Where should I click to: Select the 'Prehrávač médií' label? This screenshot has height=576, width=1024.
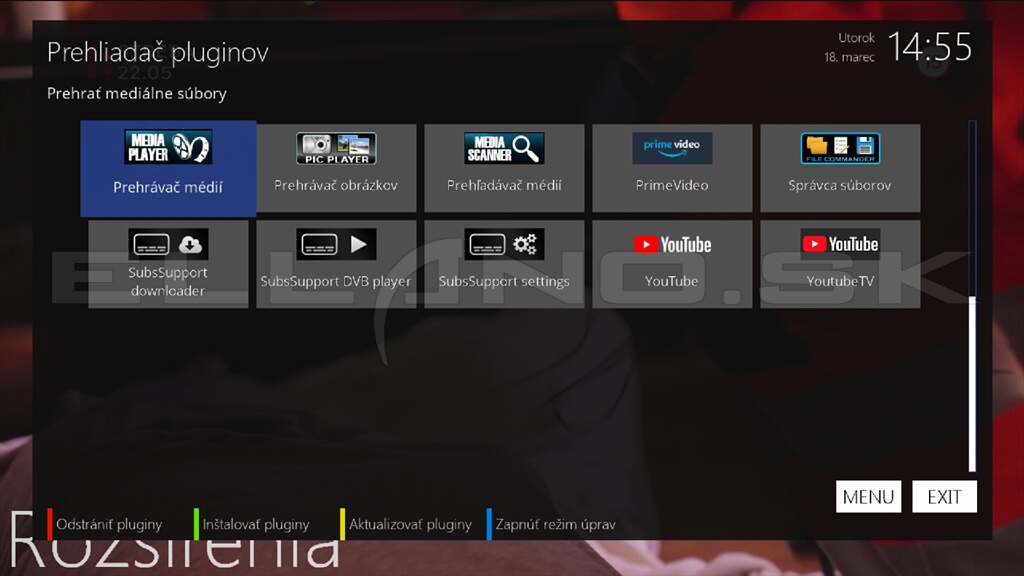tap(168, 187)
